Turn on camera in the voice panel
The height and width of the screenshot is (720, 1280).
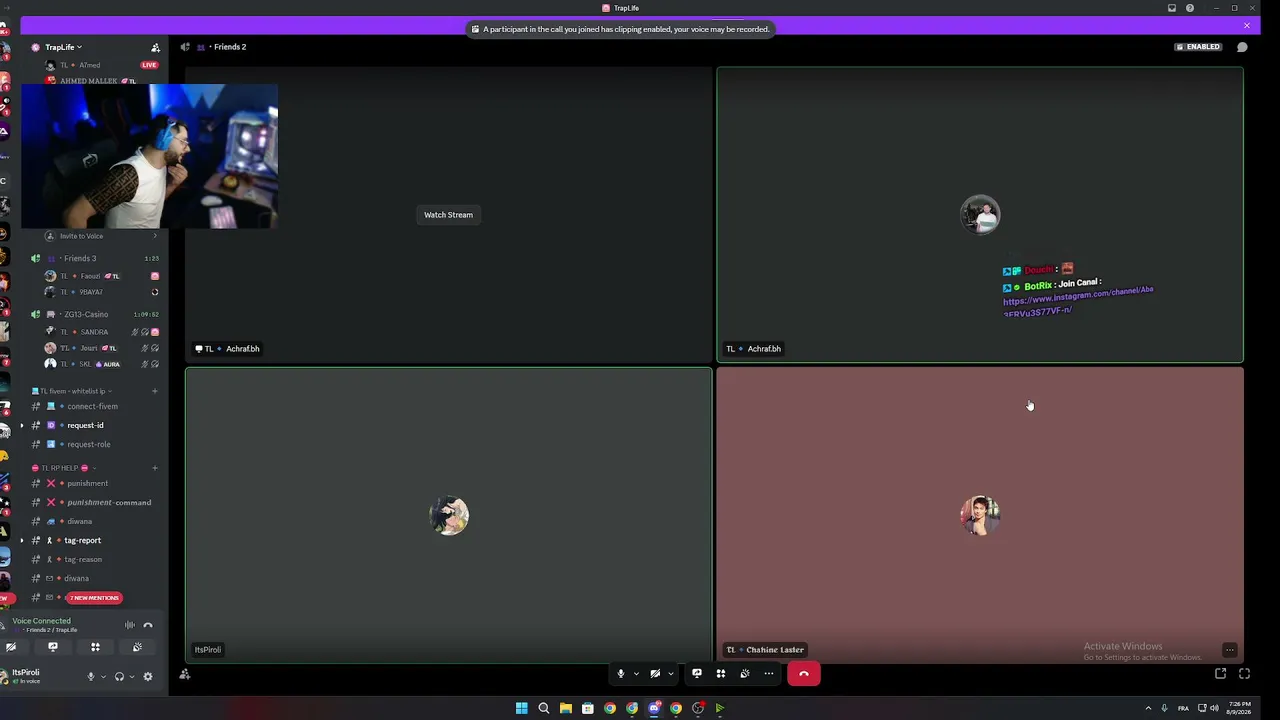click(x=11, y=647)
